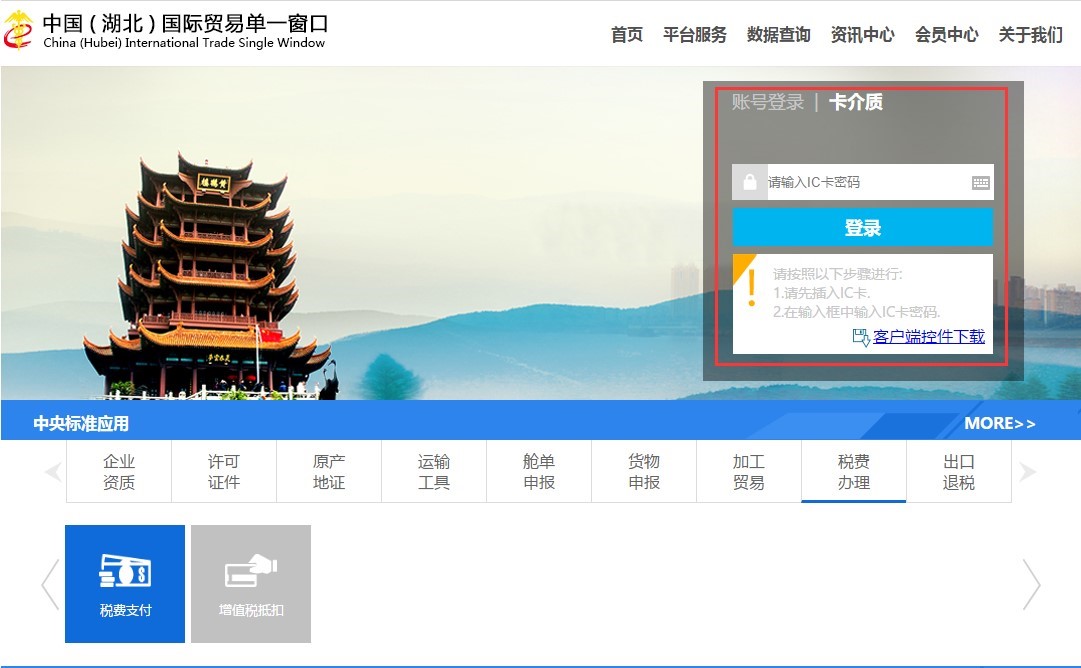Focus the IC card password input field
The image size is (1081, 668).
(x=865, y=183)
